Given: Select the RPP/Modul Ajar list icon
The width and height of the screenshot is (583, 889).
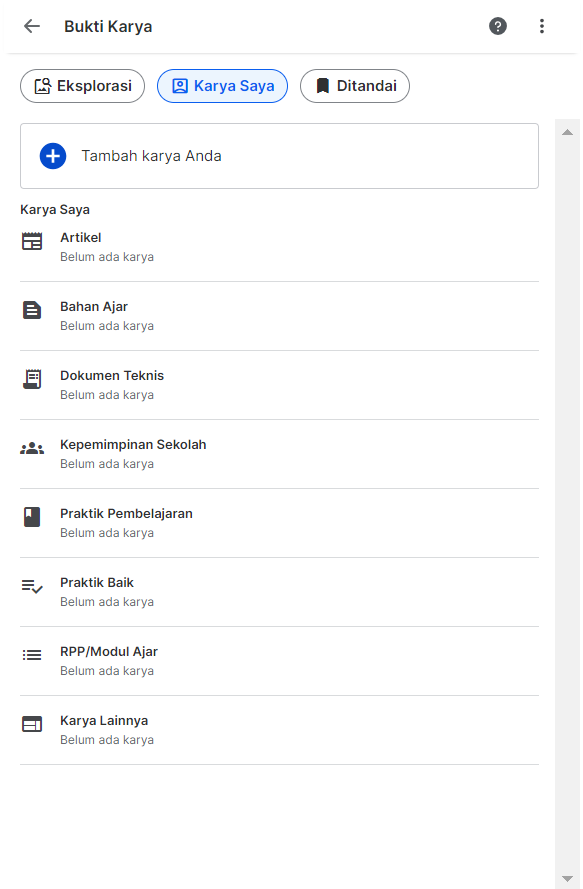Looking at the screenshot, I should coord(32,655).
